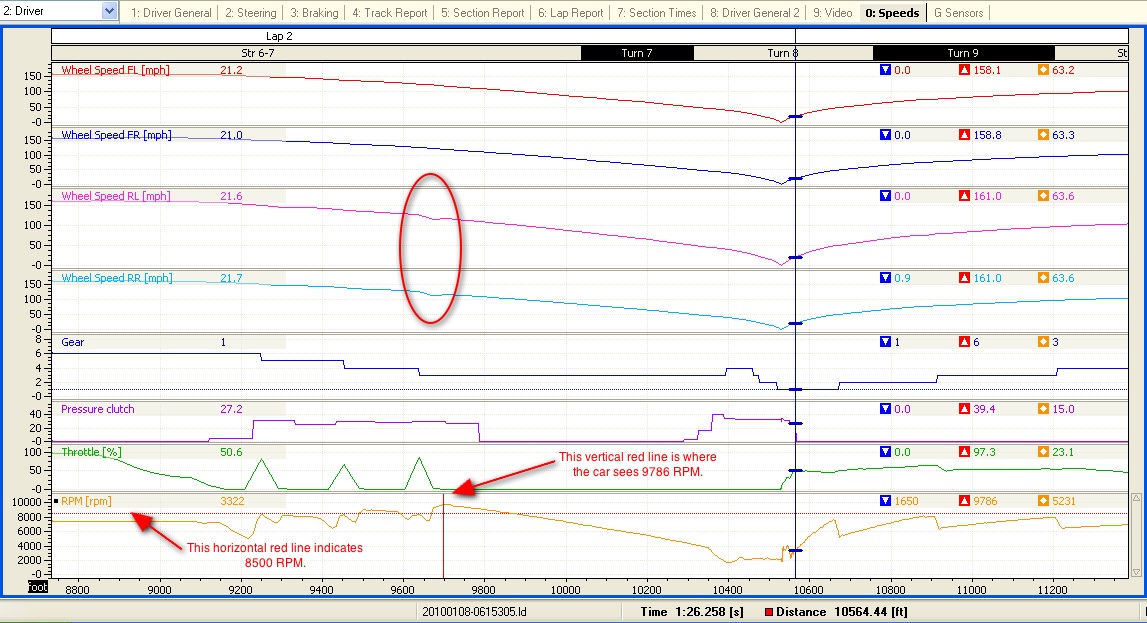Click the black selection marker beside RPM label
The height and width of the screenshot is (623, 1147).
[x=56, y=502]
